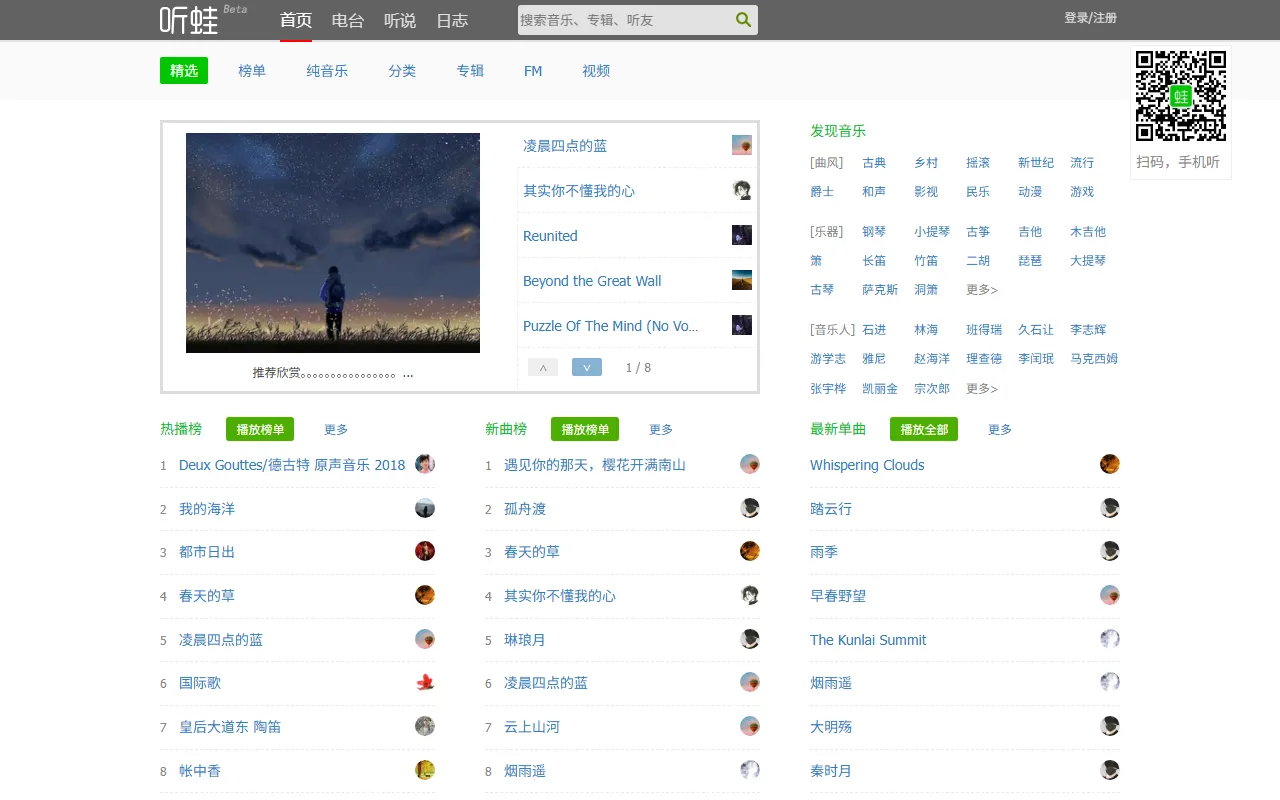Click the 钢琴 instrument tag
The width and height of the screenshot is (1280, 800).
coord(874,231)
